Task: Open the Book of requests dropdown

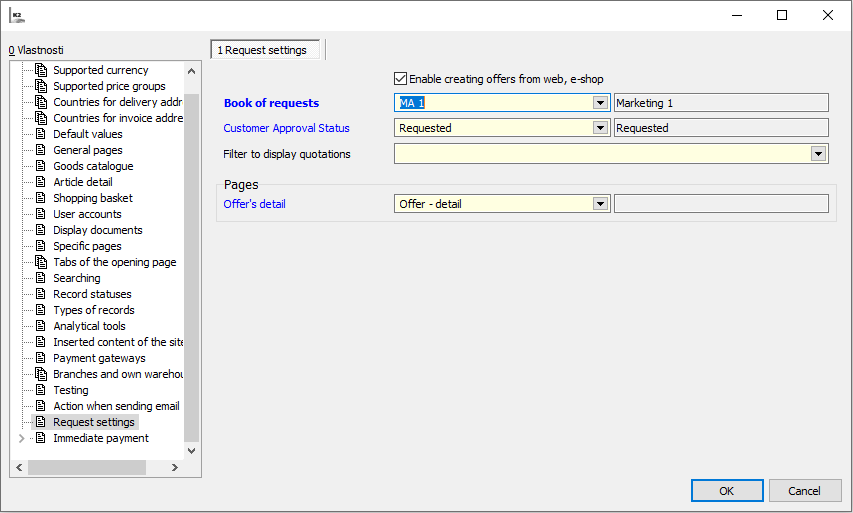Action: 600,103
